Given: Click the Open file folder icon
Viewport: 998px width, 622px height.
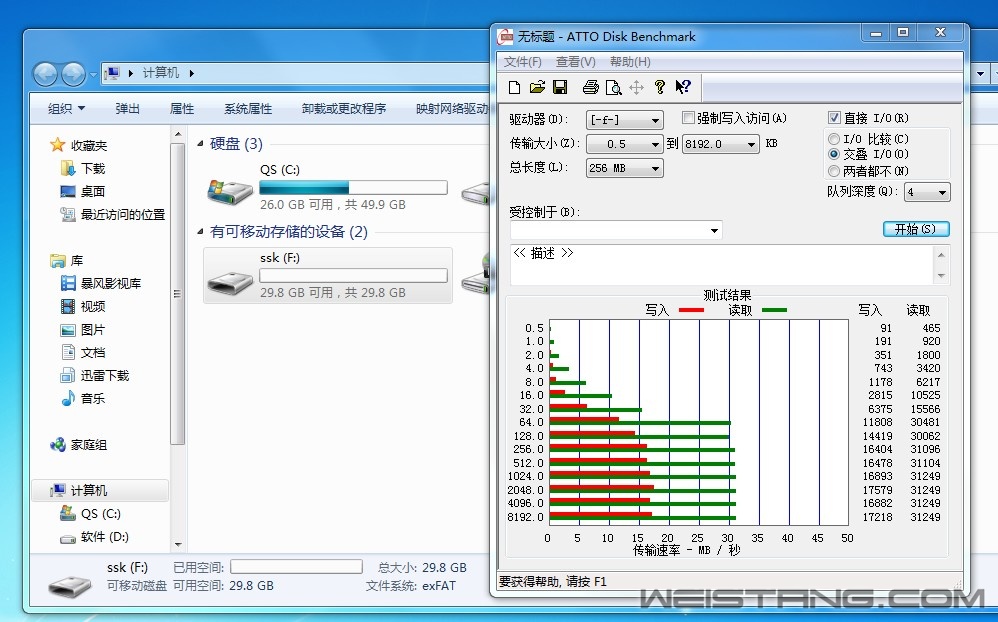Looking at the screenshot, I should coord(537,88).
